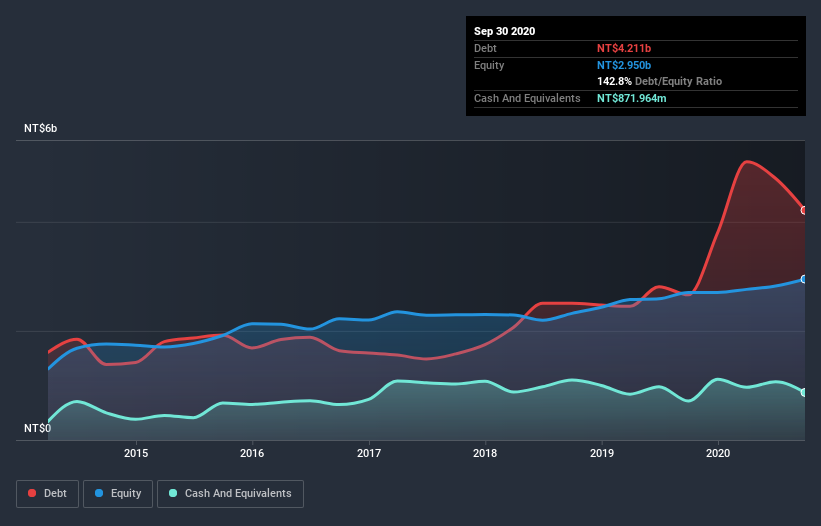
Task: Click the 2020 x-axis label
Action: [x=718, y=453]
